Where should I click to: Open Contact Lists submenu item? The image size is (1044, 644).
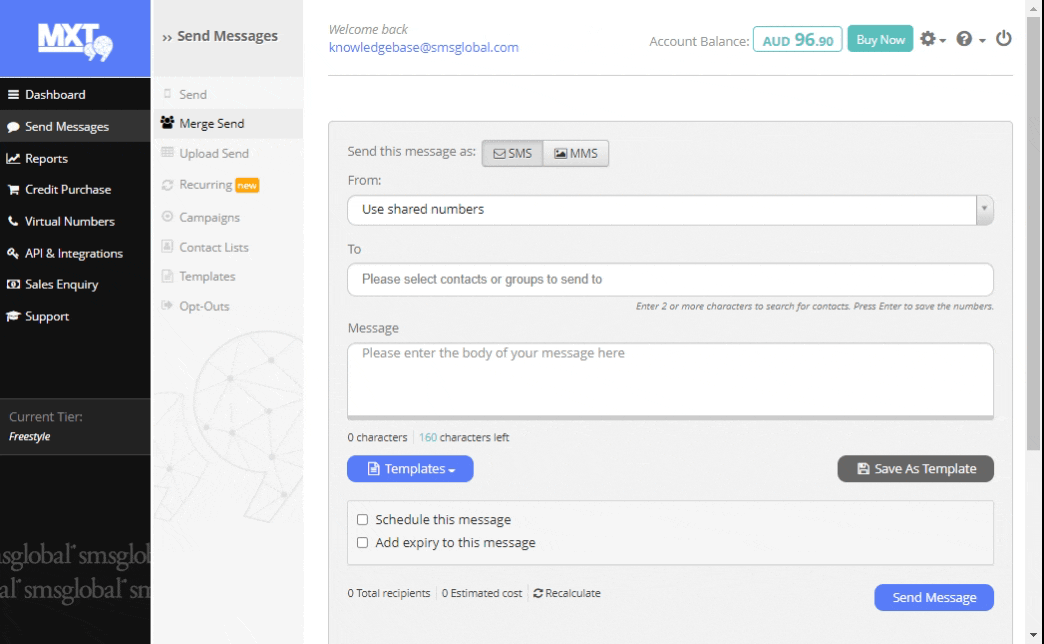[213, 247]
